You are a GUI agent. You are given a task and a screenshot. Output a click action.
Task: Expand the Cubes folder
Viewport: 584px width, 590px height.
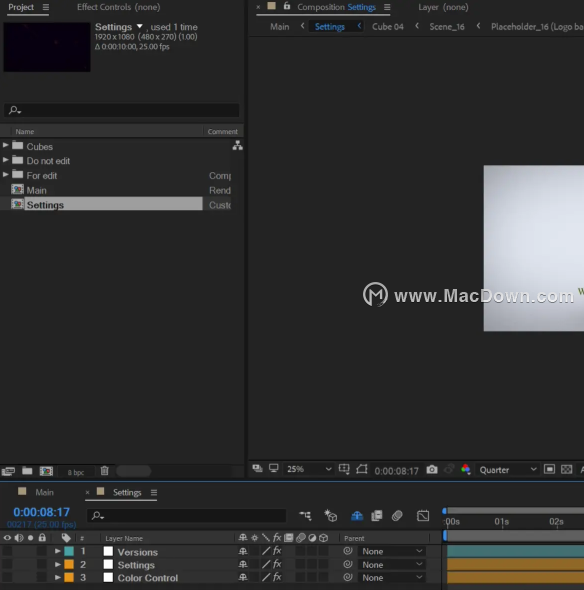[6, 145]
